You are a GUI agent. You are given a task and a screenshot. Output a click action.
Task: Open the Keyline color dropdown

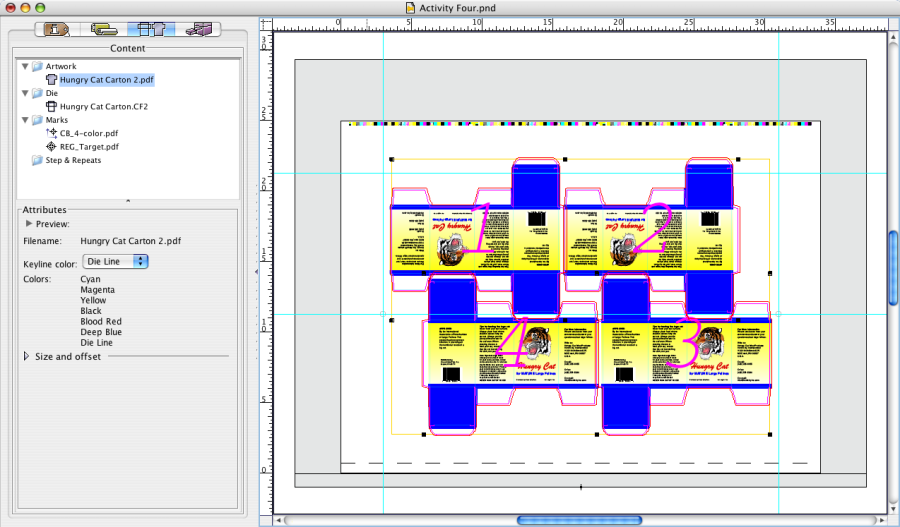coord(115,261)
